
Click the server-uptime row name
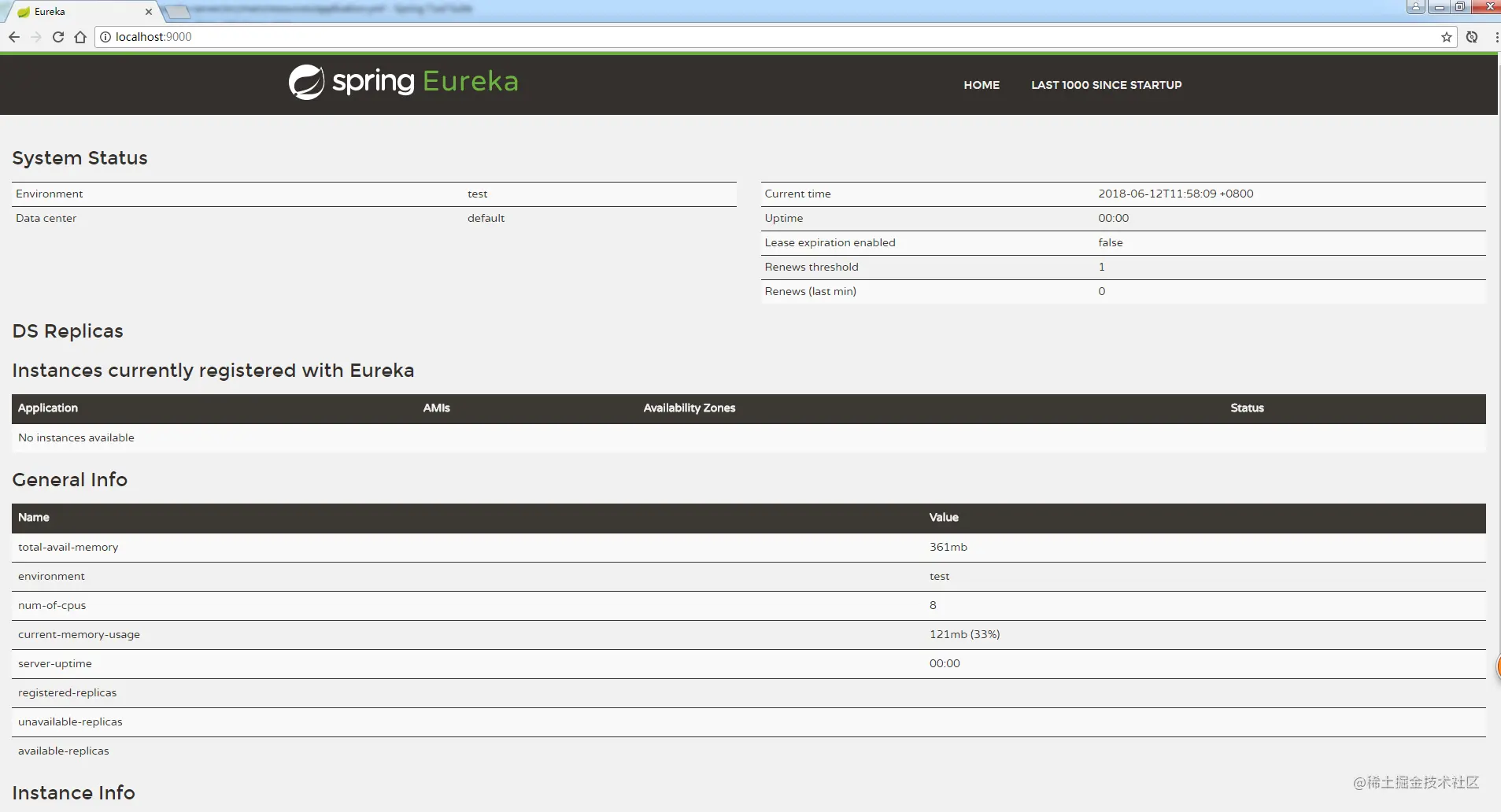pyautogui.click(x=55, y=663)
